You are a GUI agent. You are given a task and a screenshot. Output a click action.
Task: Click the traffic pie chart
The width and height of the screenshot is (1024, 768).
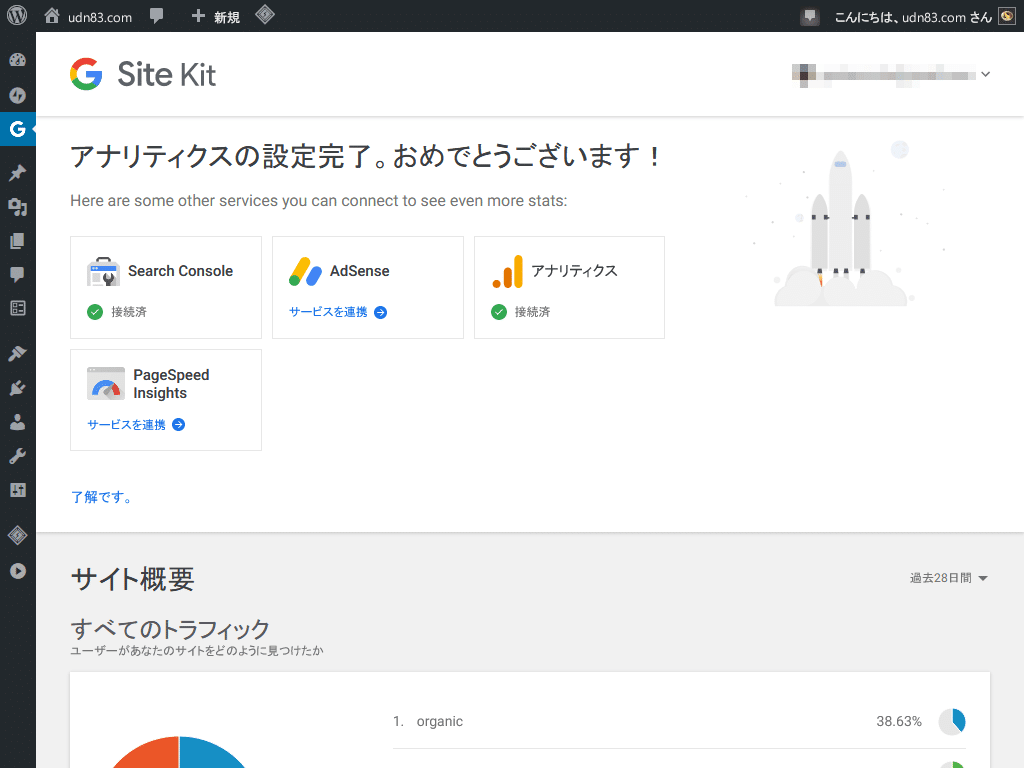(x=179, y=752)
